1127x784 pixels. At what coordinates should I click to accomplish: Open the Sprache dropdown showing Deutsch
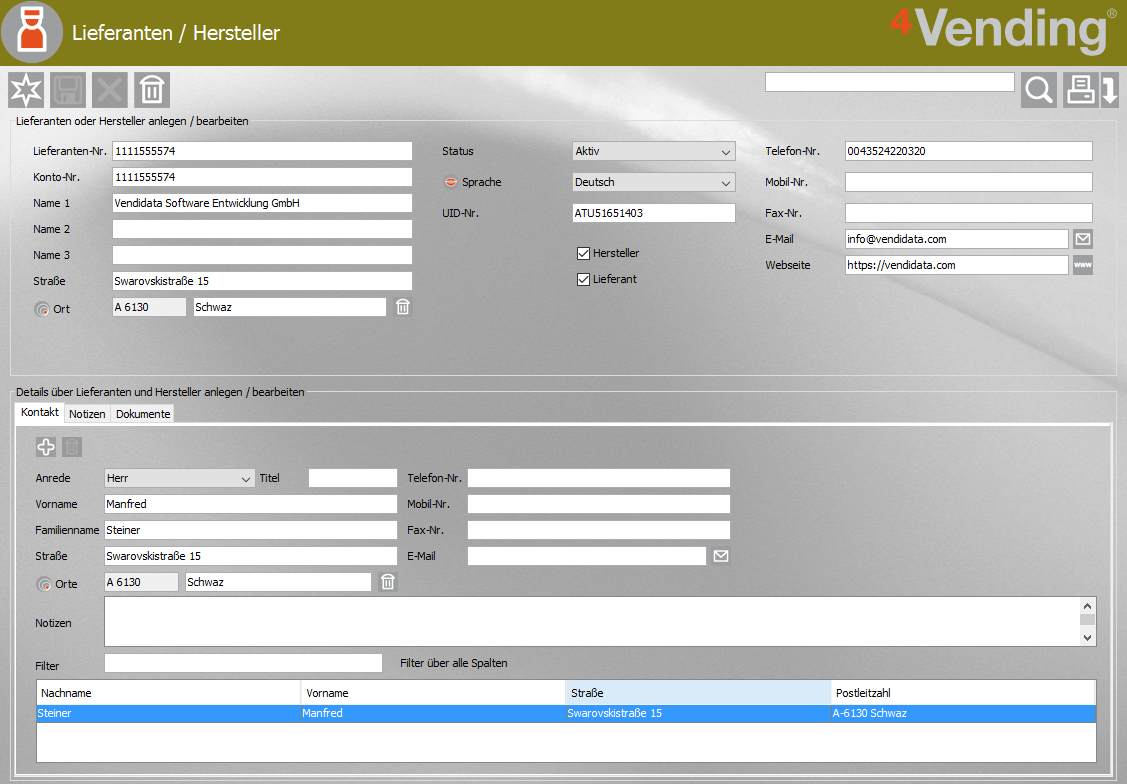click(654, 183)
